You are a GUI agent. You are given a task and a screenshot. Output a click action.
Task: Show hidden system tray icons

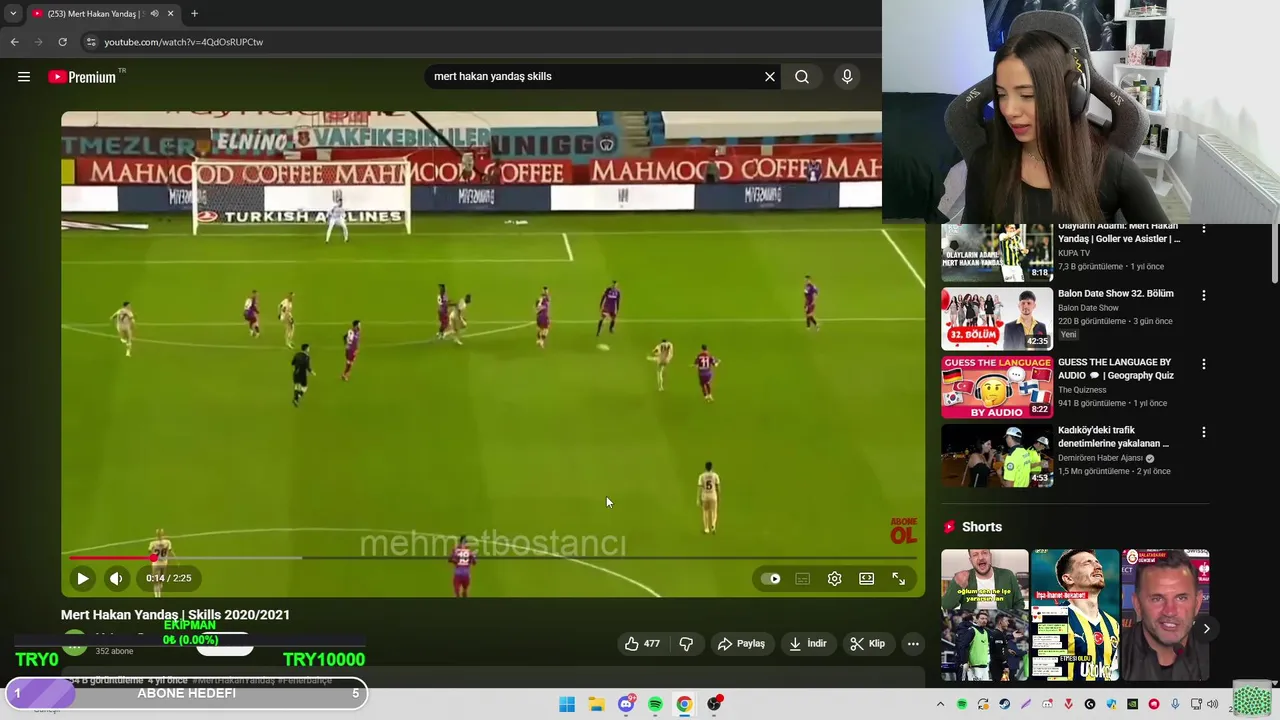tap(940, 704)
